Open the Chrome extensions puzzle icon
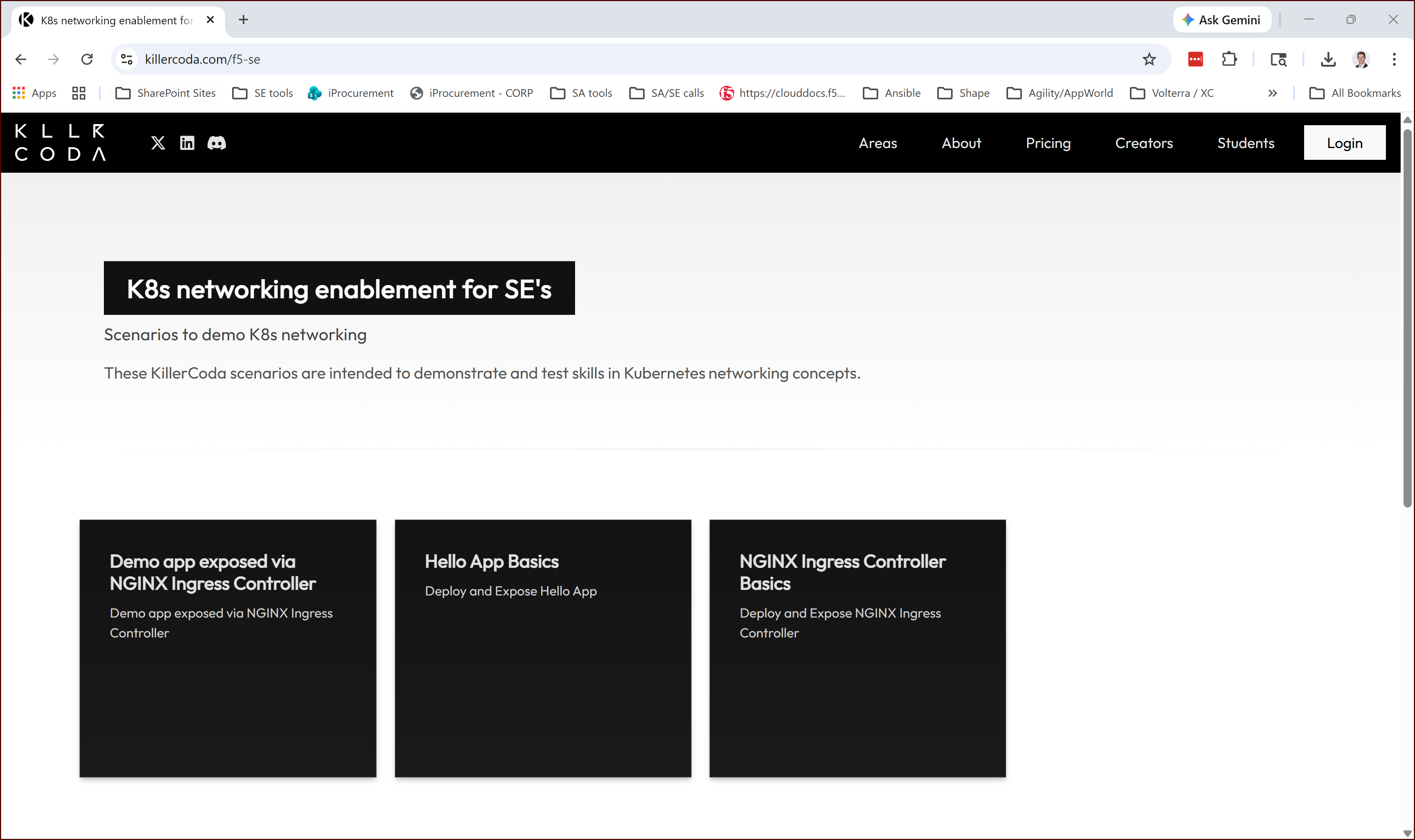Image resolution: width=1415 pixels, height=840 pixels. (x=1229, y=59)
